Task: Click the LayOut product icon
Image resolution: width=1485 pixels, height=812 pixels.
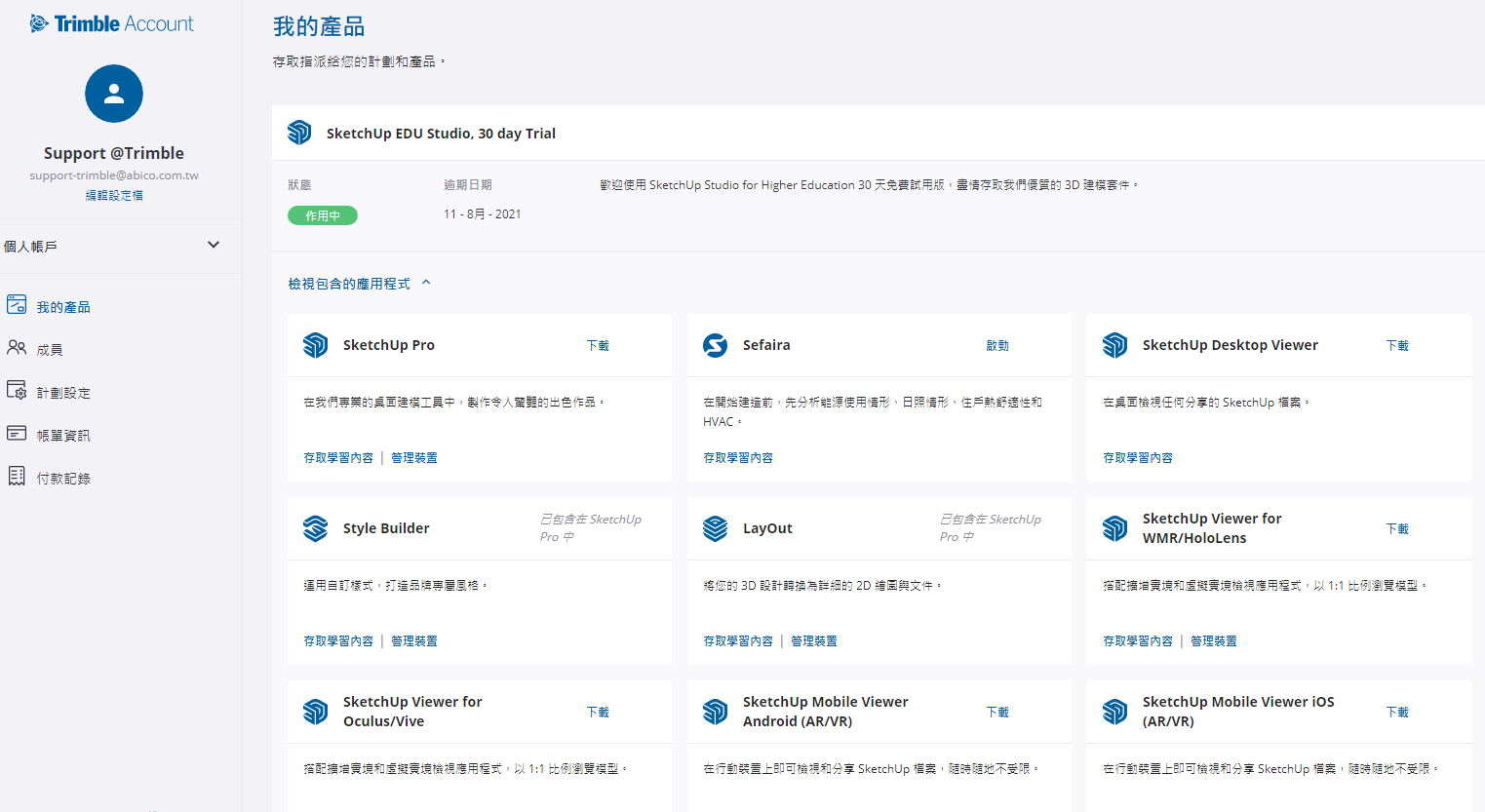Action: tap(716, 528)
